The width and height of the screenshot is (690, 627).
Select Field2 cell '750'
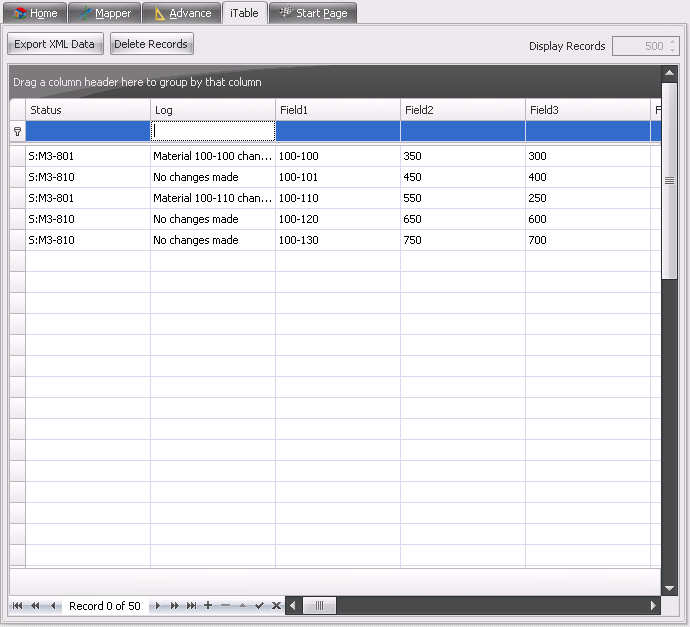pos(463,240)
